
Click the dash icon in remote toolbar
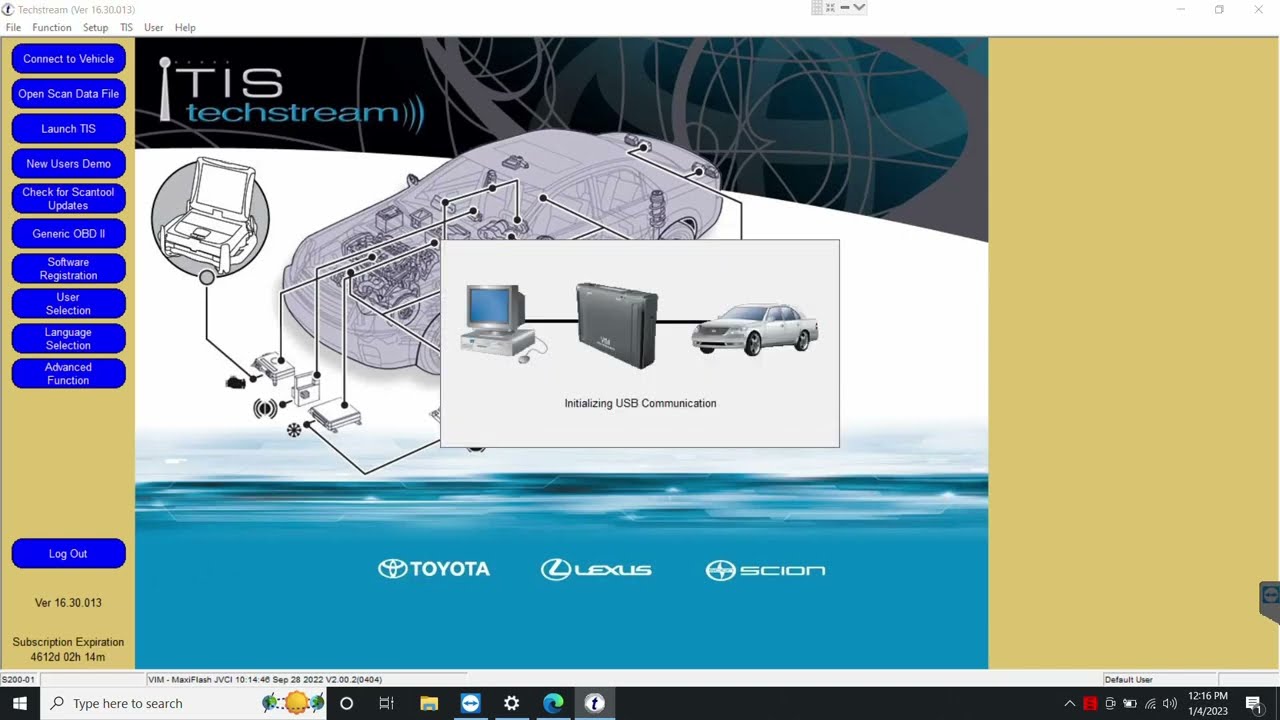[844, 8]
